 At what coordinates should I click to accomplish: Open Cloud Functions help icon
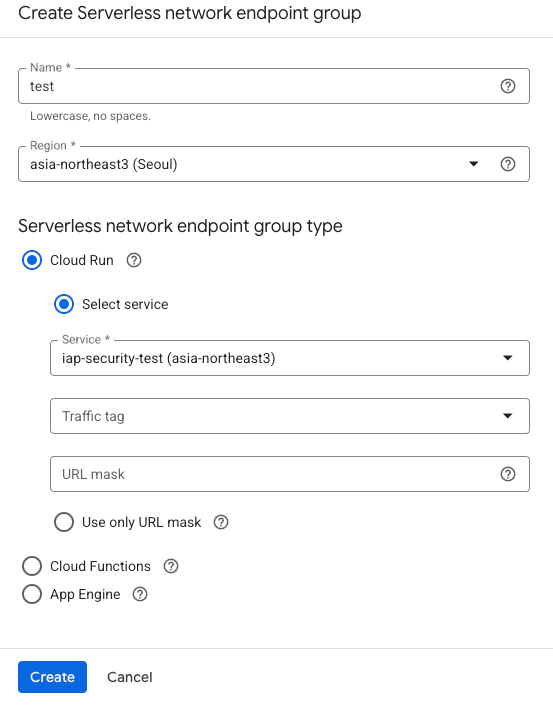pos(171,566)
